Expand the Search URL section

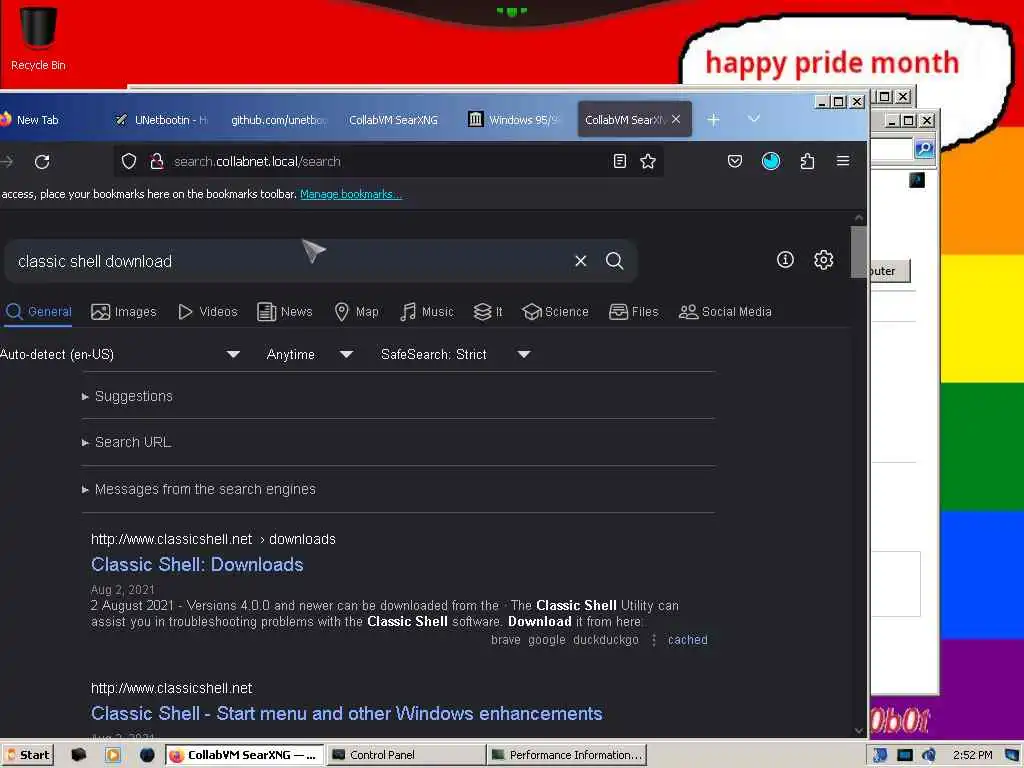coord(127,442)
